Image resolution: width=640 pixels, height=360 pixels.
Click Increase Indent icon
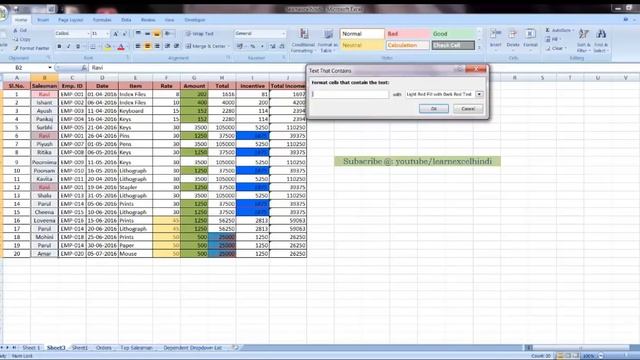[176, 46]
